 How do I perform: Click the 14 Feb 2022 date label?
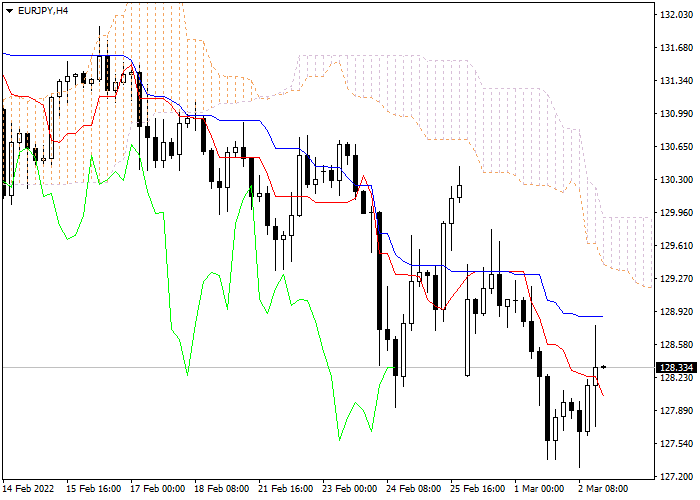click(29, 489)
